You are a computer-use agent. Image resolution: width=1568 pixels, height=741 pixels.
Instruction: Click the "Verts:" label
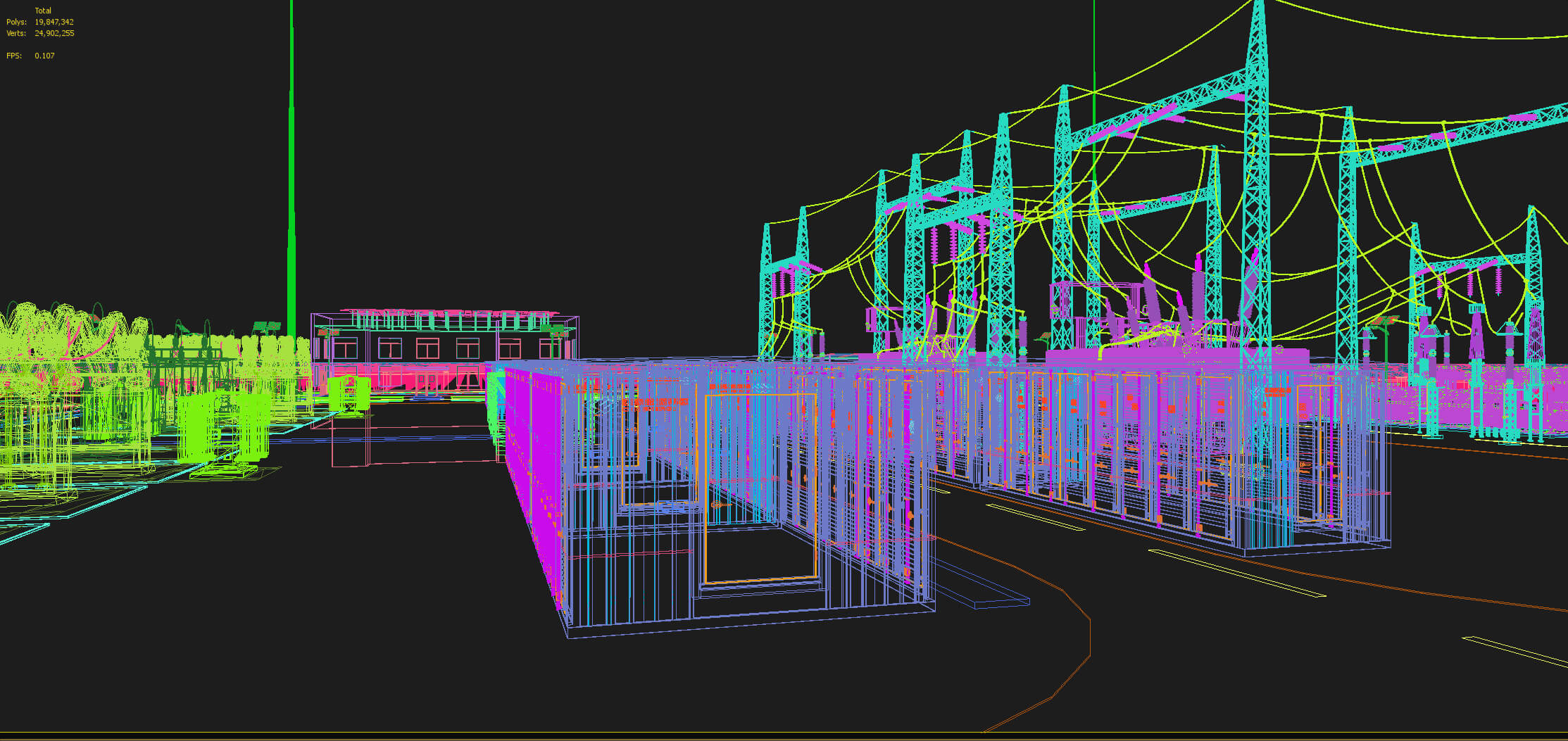16,33
